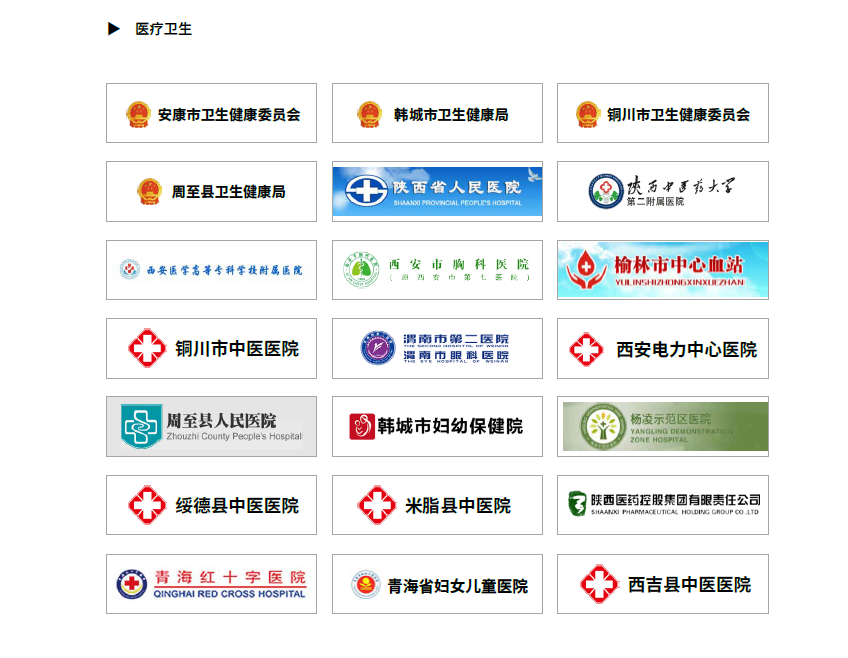Click red cross icon beside 西吉县中医医院
Image resolution: width=848 pixels, height=658 pixels.
click(x=599, y=584)
